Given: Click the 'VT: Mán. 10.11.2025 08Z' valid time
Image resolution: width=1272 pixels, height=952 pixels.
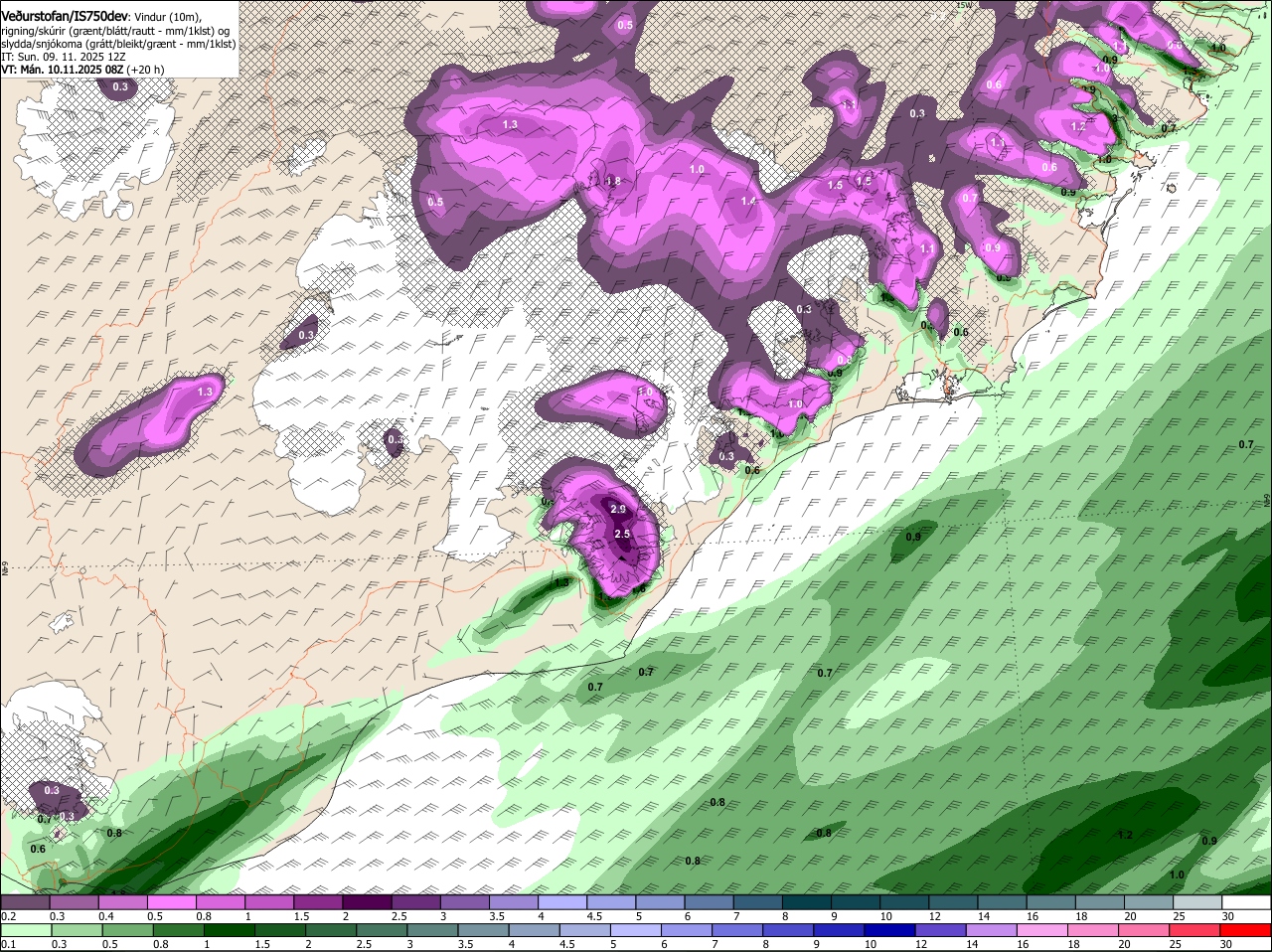Looking at the screenshot, I should tap(62, 70).
